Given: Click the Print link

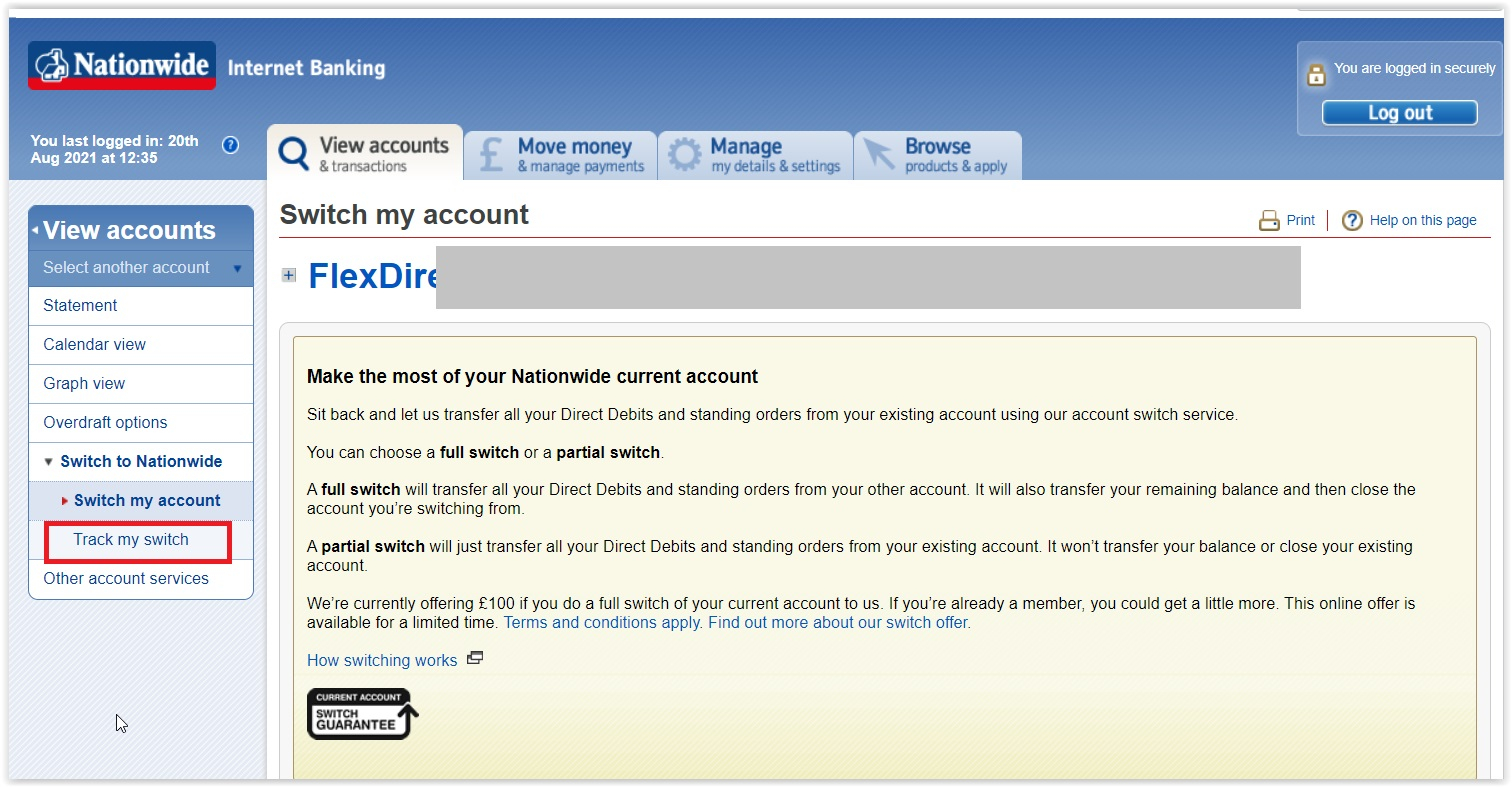Looking at the screenshot, I should tap(1301, 220).
